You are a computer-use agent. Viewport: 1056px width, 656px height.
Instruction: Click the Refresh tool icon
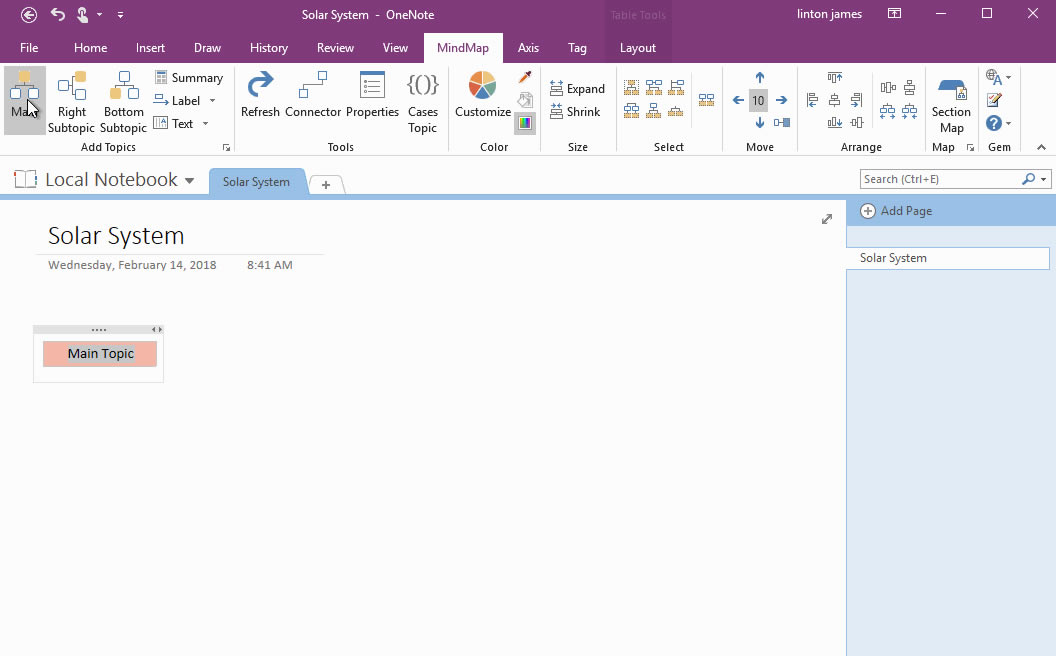coord(260,97)
